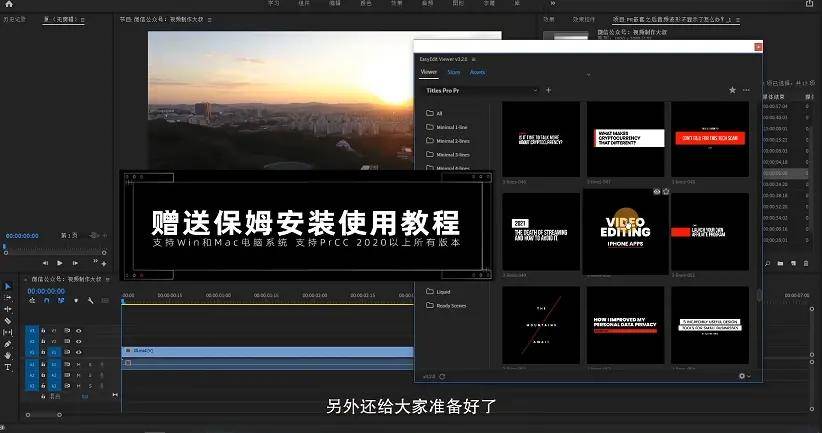Open the three-dots menu in EasyEdit Viewer
Viewport: 822px width, 433px height.
[747, 90]
